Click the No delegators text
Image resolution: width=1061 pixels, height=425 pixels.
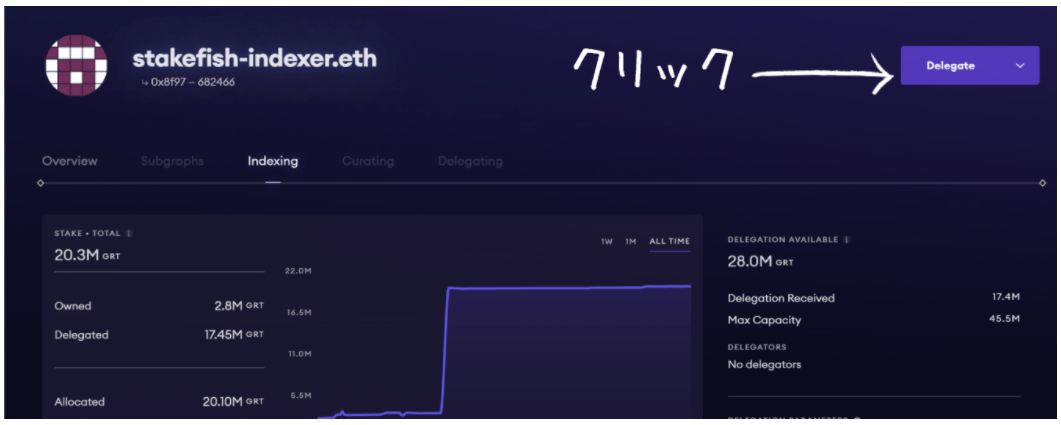pos(765,365)
